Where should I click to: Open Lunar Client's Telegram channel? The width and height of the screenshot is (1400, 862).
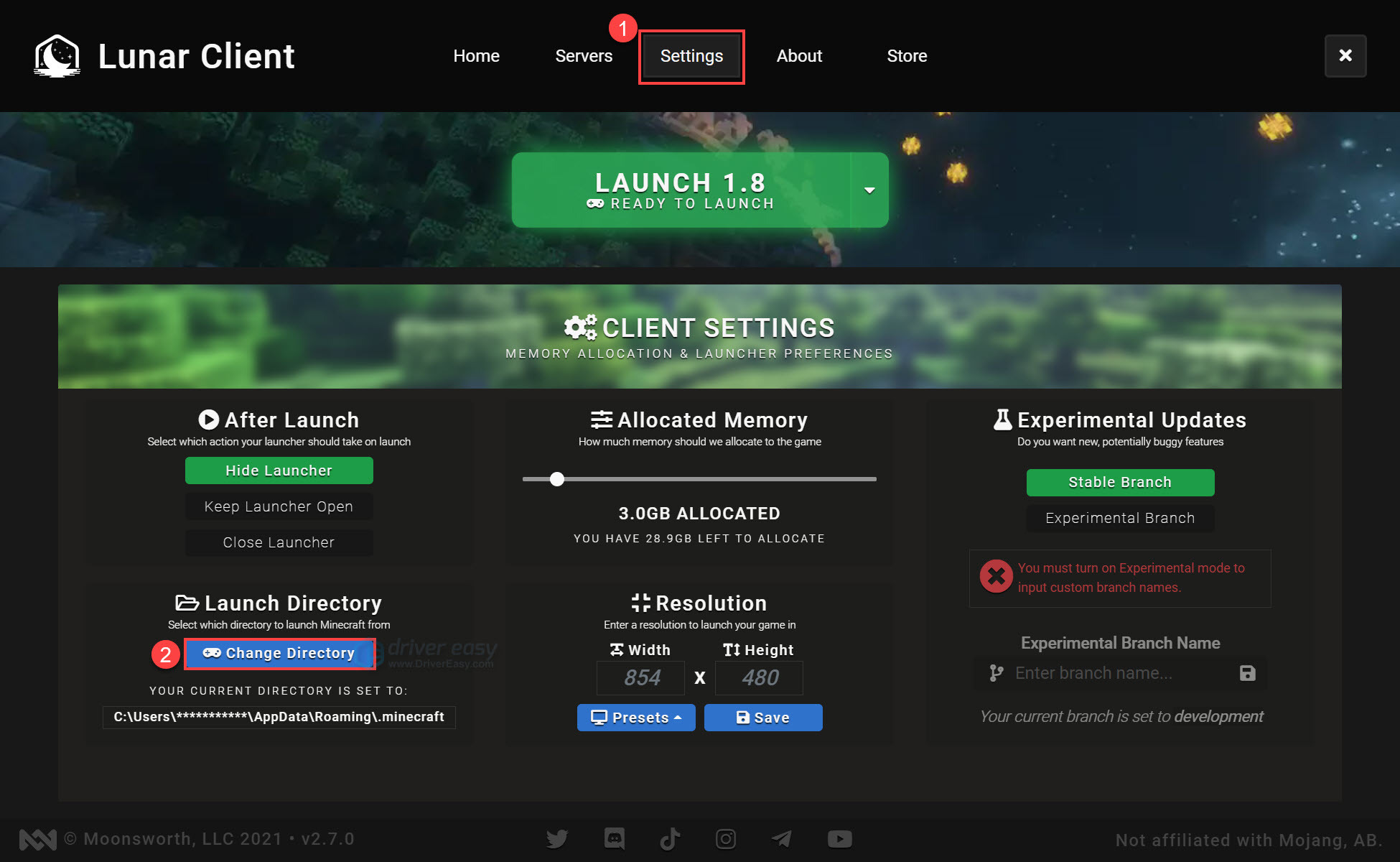(x=782, y=838)
